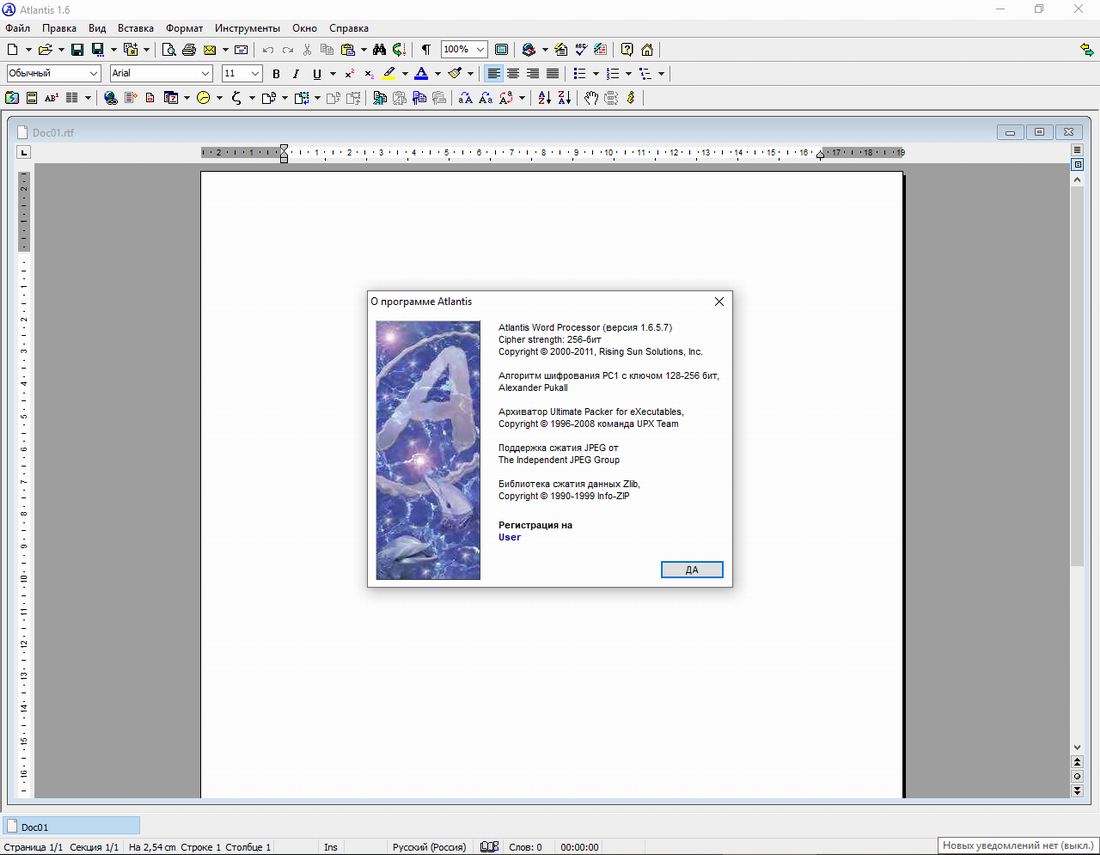This screenshot has height=855, width=1100.
Task: Click the home page house icon
Action: click(x=648, y=50)
